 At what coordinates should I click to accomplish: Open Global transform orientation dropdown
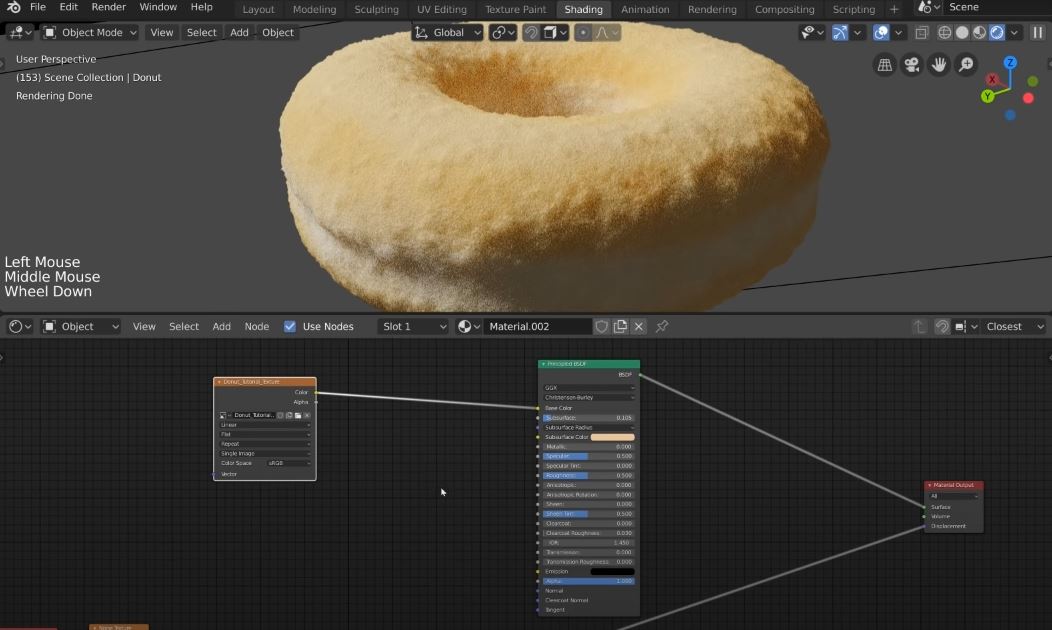coord(448,32)
